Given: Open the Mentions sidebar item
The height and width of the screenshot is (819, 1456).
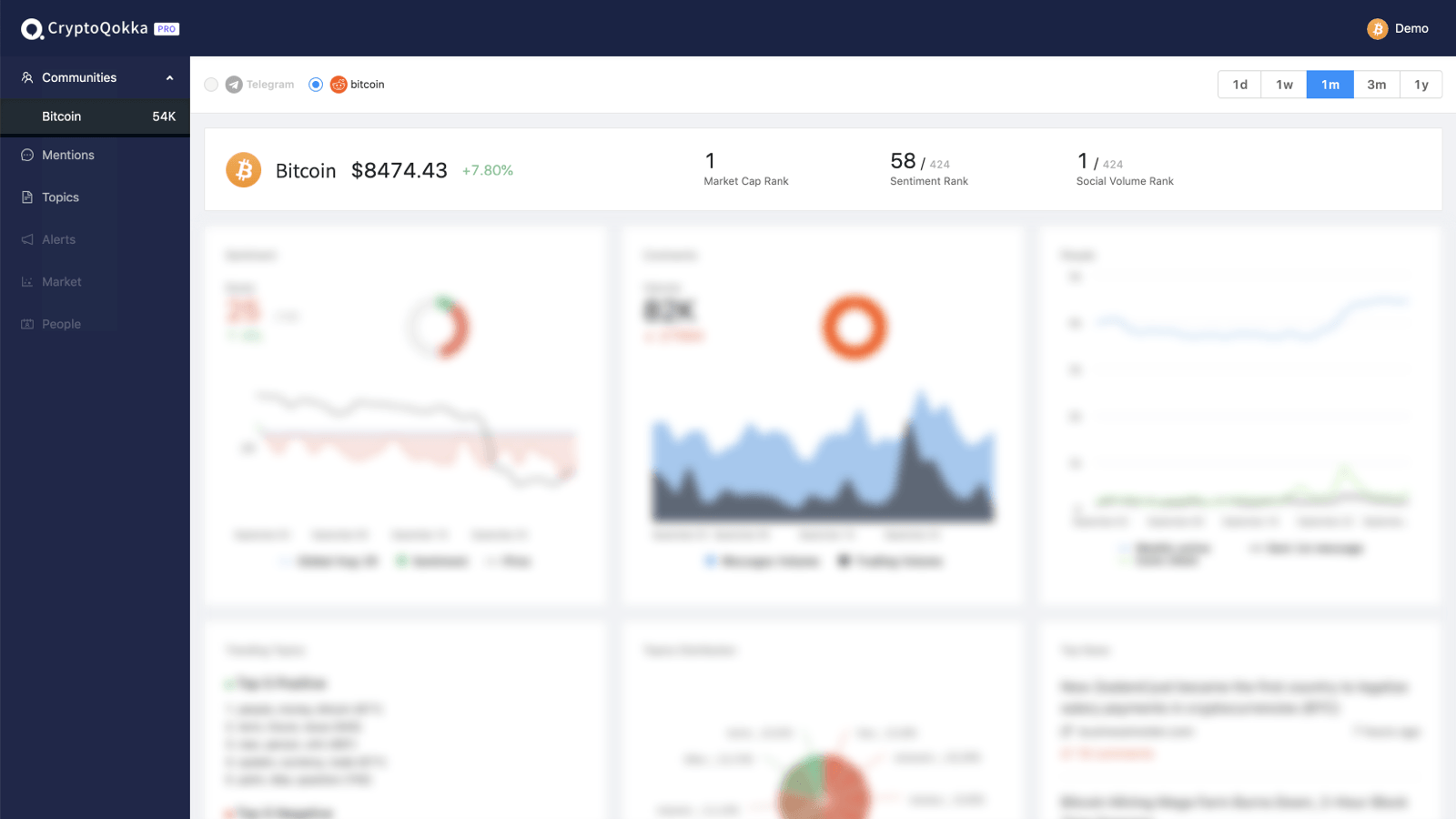Looking at the screenshot, I should coord(95,155).
